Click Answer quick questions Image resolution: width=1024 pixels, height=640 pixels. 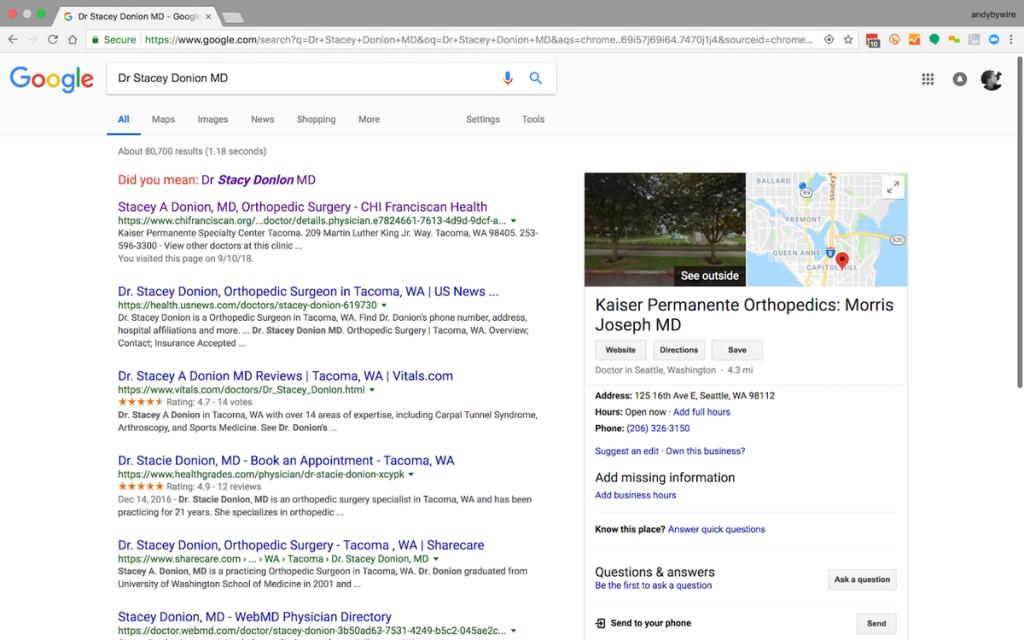coord(716,530)
